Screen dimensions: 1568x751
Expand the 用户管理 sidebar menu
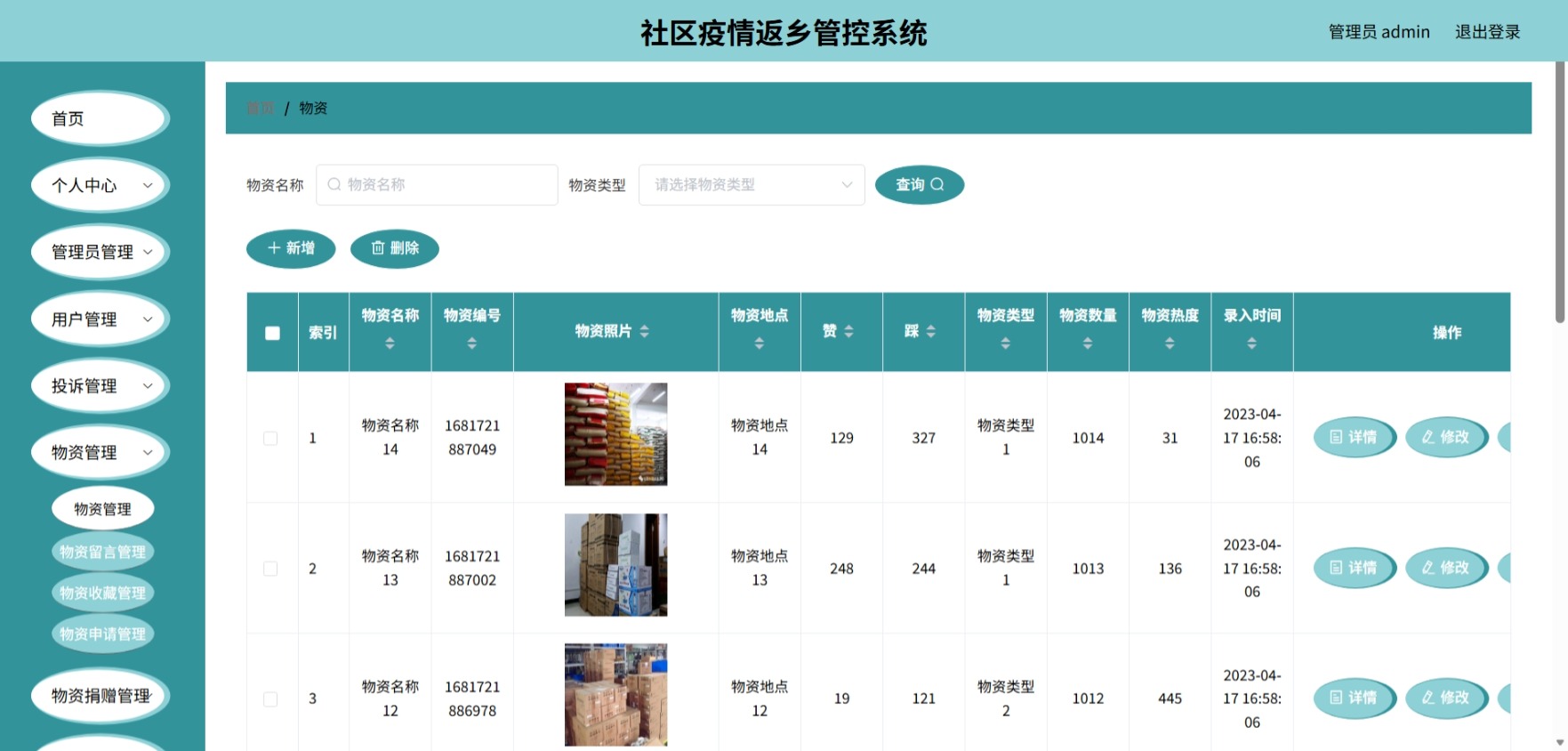tap(100, 319)
